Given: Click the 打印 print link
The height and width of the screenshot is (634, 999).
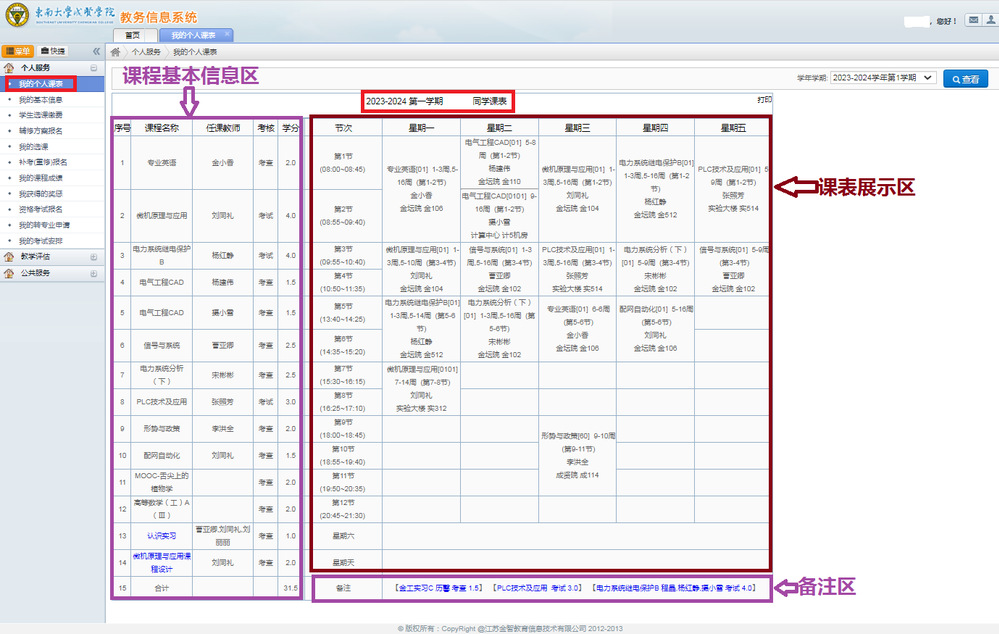Looking at the screenshot, I should coord(764,99).
